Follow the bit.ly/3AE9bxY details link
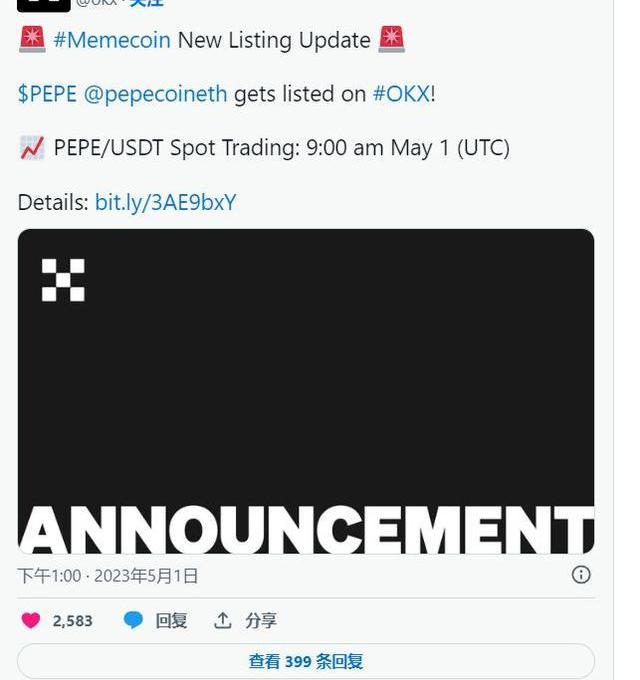Image resolution: width=640 pixels, height=680 pixels. pos(165,203)
